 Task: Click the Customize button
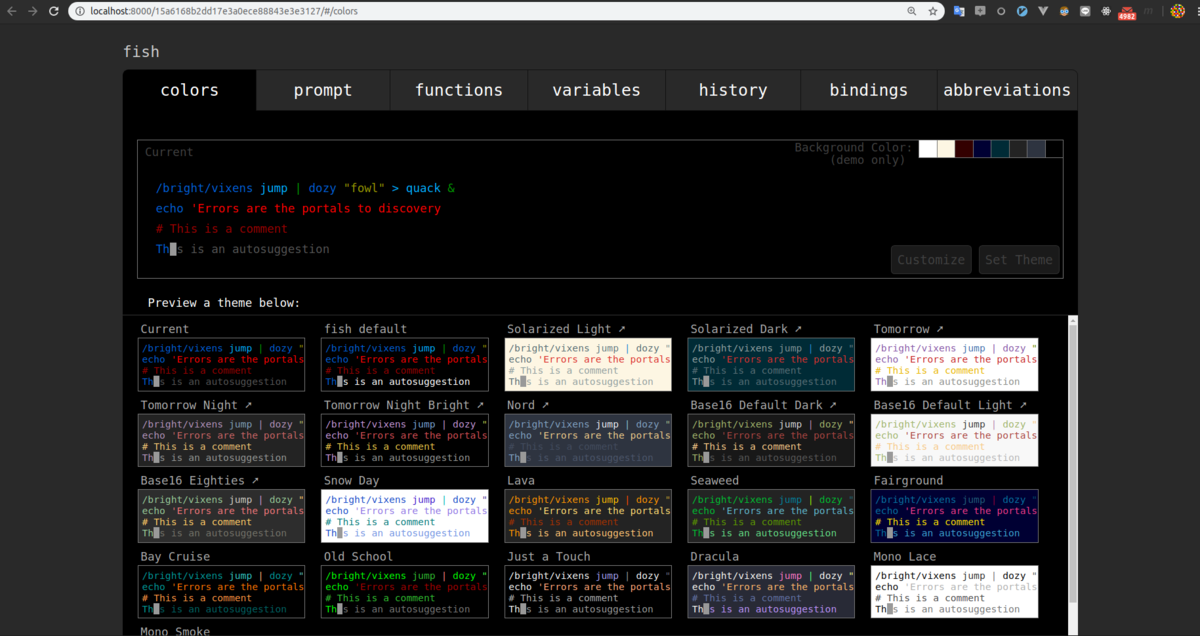(931, 260)
